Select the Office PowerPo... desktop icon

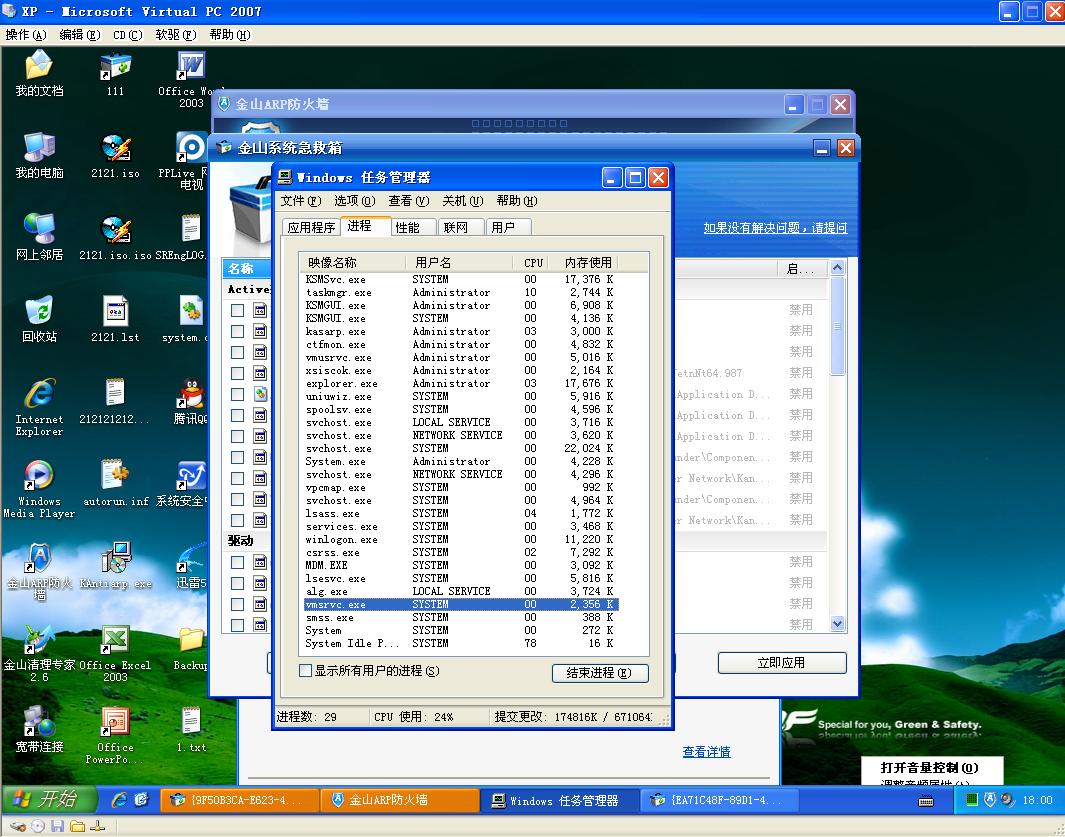click(115, 735)
